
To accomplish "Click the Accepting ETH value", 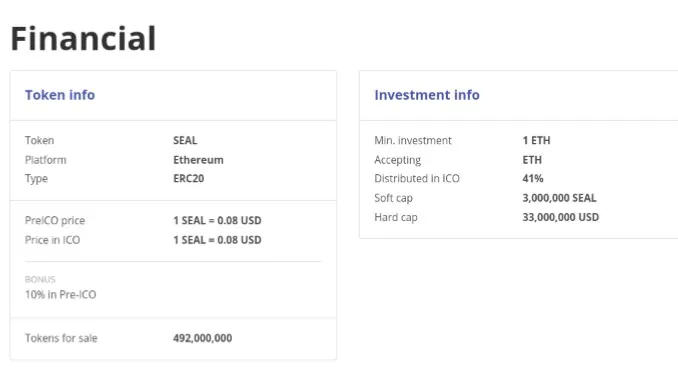I will (x=532, y=160).
